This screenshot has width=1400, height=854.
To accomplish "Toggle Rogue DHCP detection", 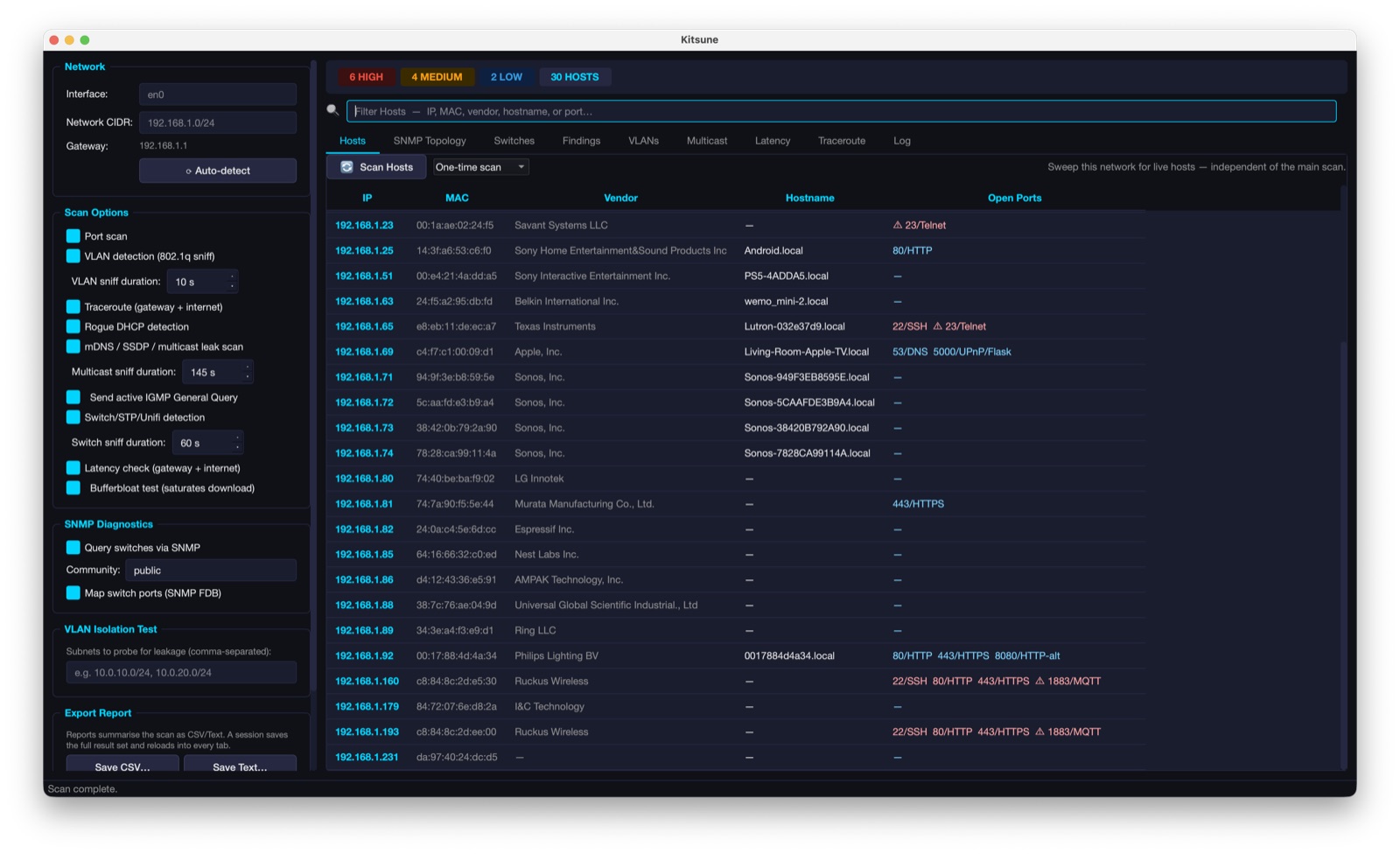I will click(x=73, y=326).
